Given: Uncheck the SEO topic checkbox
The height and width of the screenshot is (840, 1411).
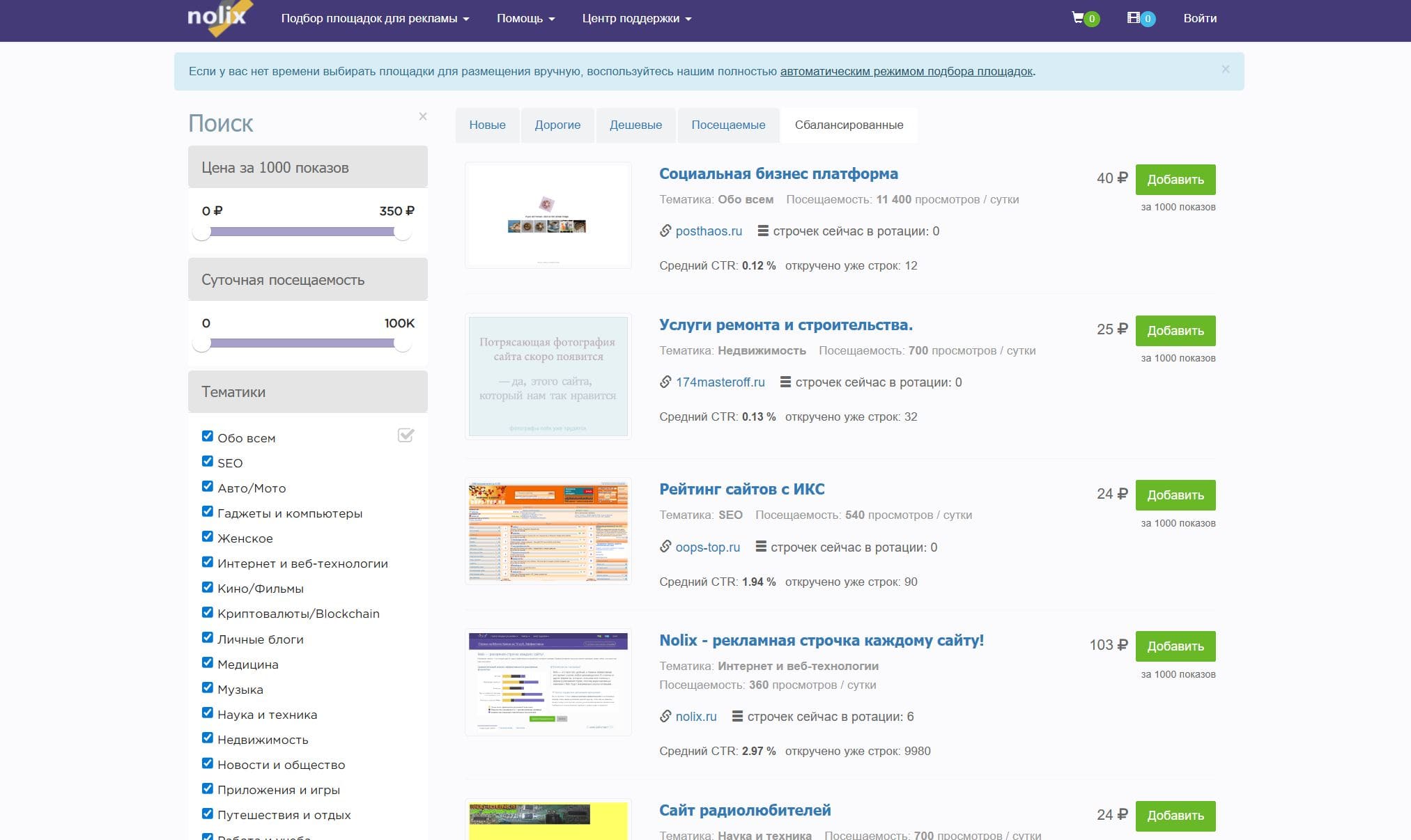Looking at the screenshot, I should [208, 461].
